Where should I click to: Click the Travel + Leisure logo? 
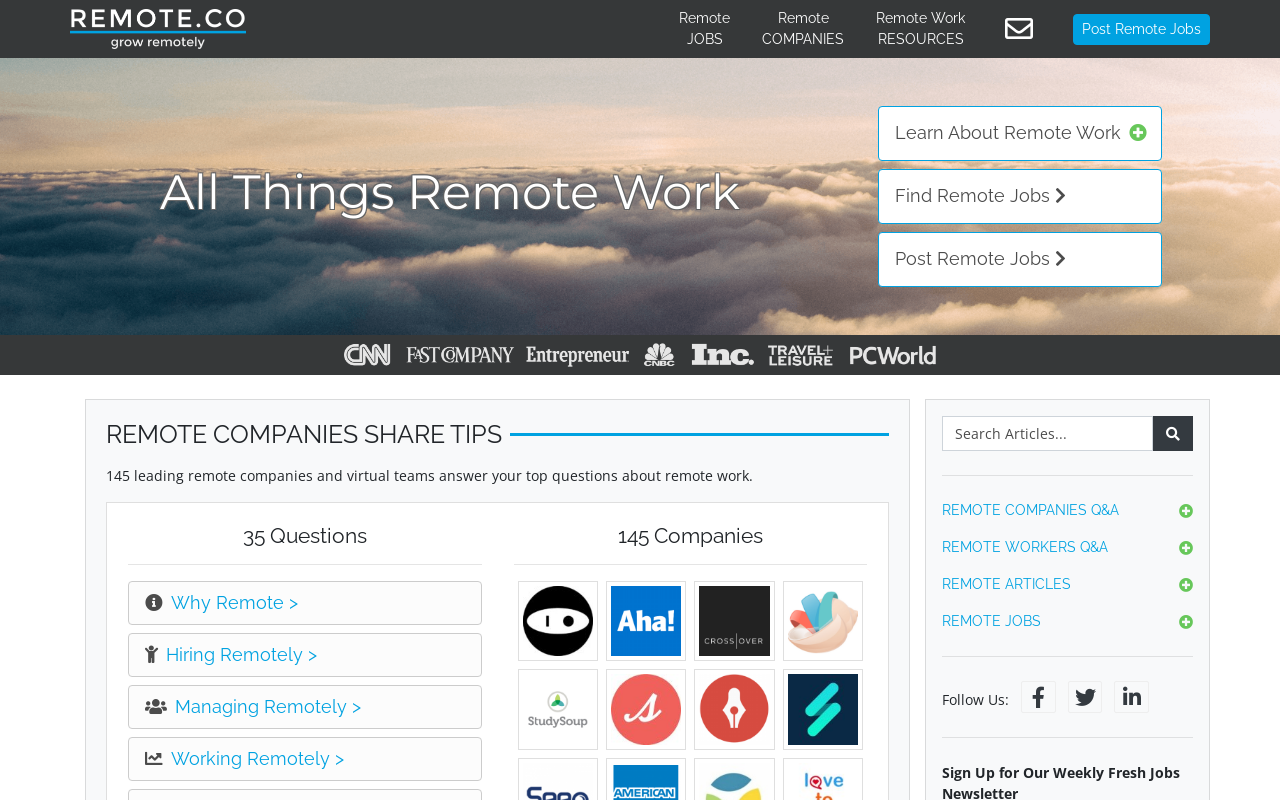[801, 355]
